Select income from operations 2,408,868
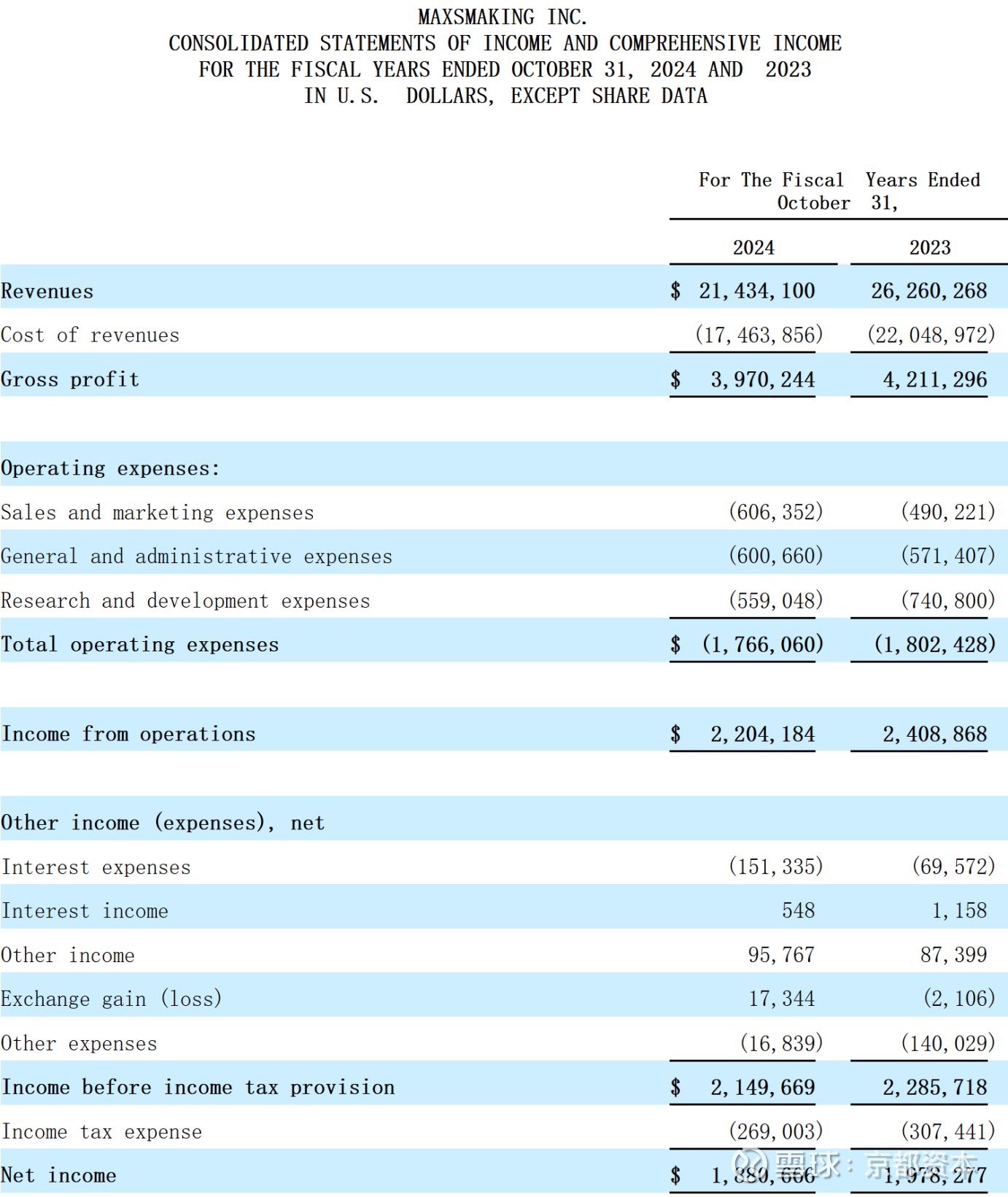The height and width of the screenshot is (1197, 1008). pyautogui.click(x=935, y=734)
